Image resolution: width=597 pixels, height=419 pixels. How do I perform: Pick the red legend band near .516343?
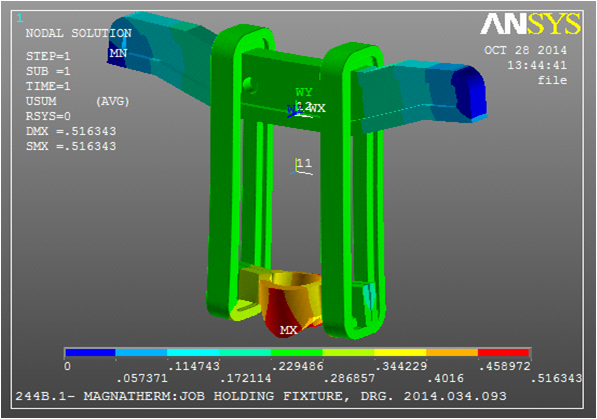click(x=504, y=353)
